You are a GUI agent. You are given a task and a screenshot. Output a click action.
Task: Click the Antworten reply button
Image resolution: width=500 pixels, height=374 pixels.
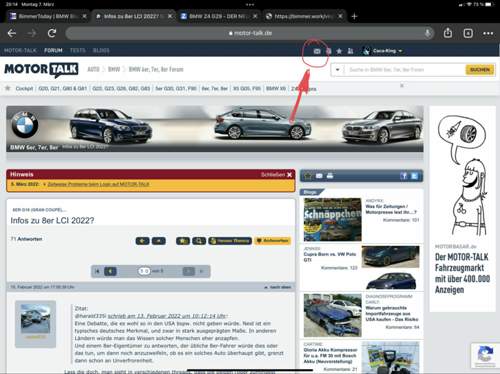(x=272, y=241)
